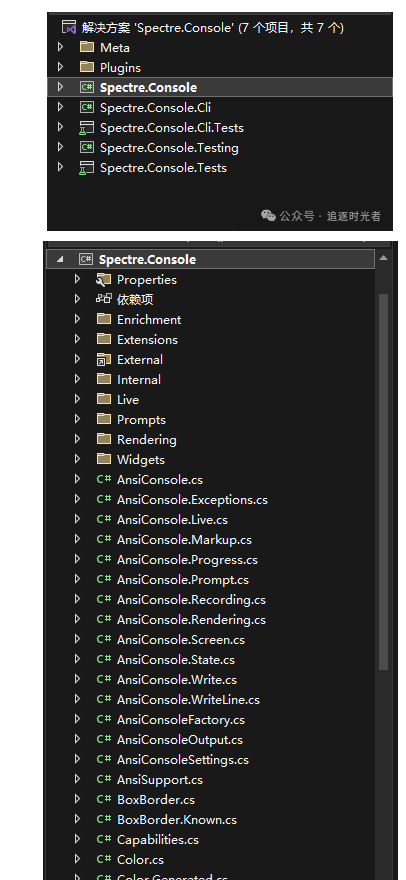This screenshot has width=406, height=880.
Task: Select the AnsiConsole.Progress.cs file
Action: [x=187, y=560]
